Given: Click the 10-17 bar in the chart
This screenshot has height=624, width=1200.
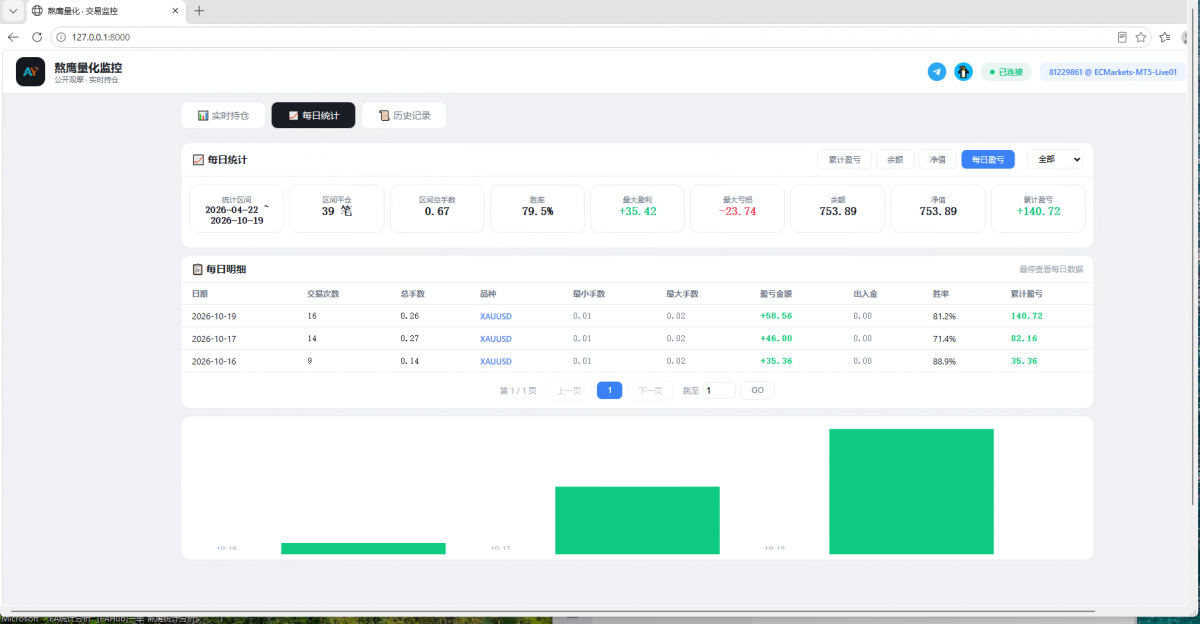Looking at the screenshot, I should pos(637,520).
